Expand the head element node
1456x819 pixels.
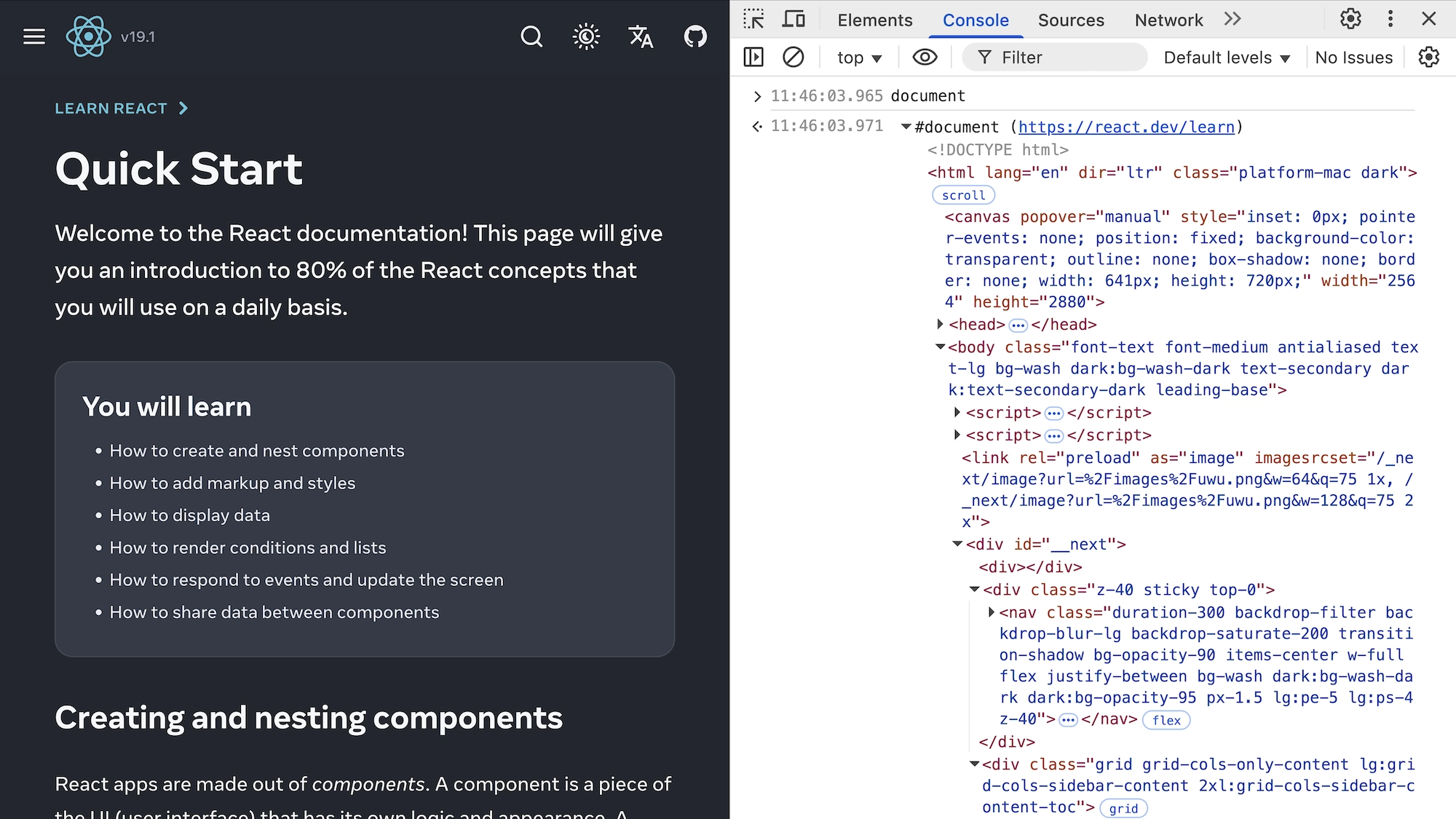pyautogui.click(x=940, y=324)
